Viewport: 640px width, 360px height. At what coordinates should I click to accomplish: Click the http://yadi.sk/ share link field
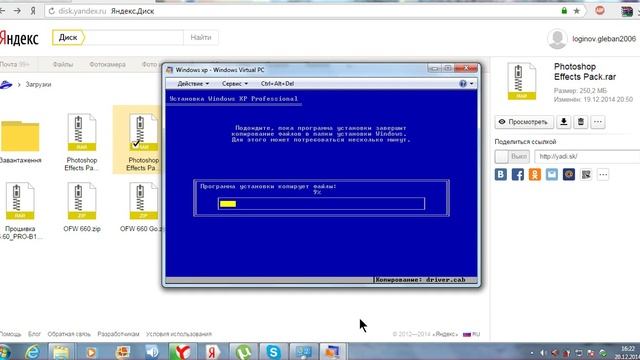pos(587,156)
